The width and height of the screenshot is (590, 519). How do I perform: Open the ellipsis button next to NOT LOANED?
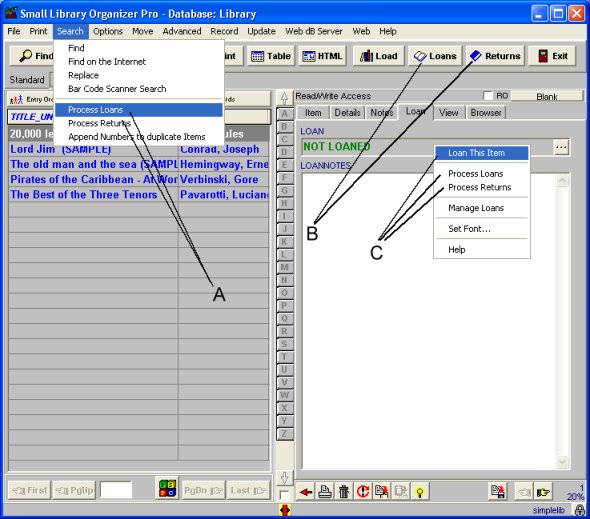pos(561,147)
